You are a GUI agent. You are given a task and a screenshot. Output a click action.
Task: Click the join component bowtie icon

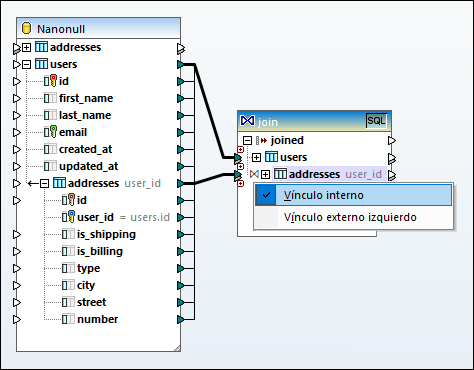pyautogui.click(x=247, y=121)
